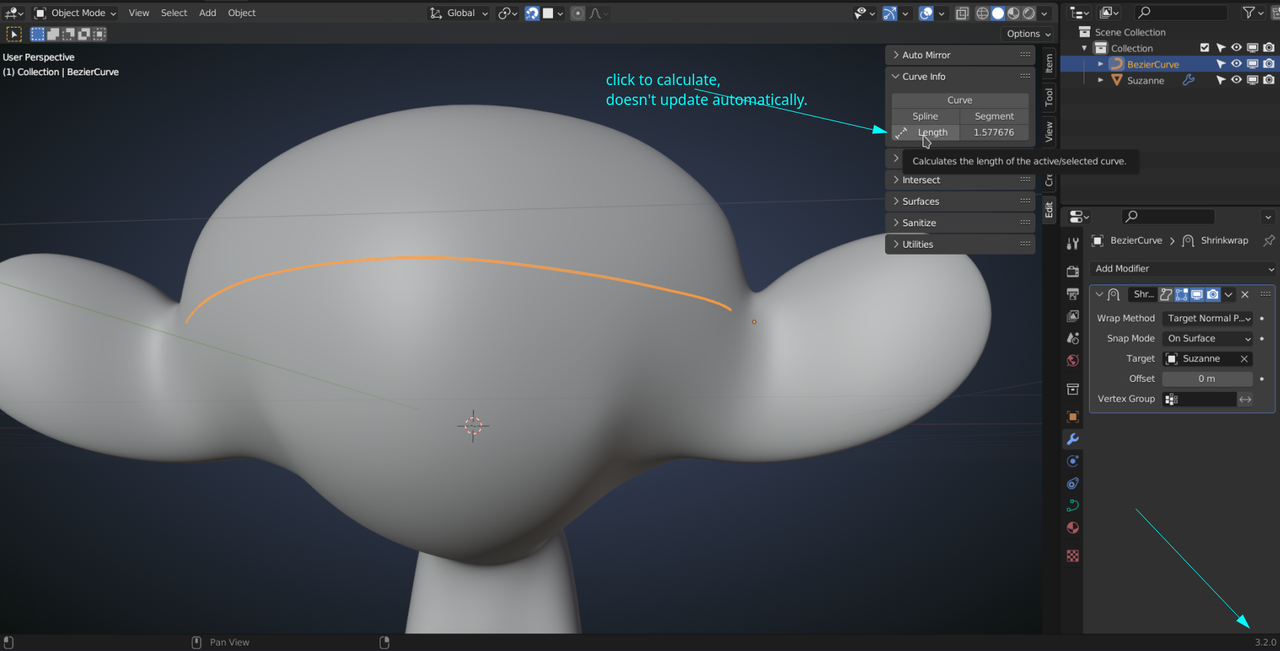Select the Select Box tool icon

[15, 34]
